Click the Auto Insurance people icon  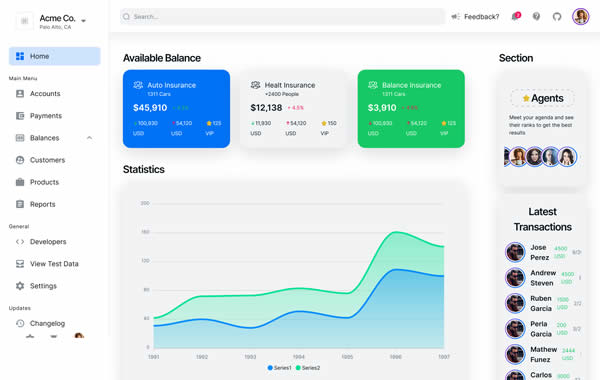click(138, 85)
